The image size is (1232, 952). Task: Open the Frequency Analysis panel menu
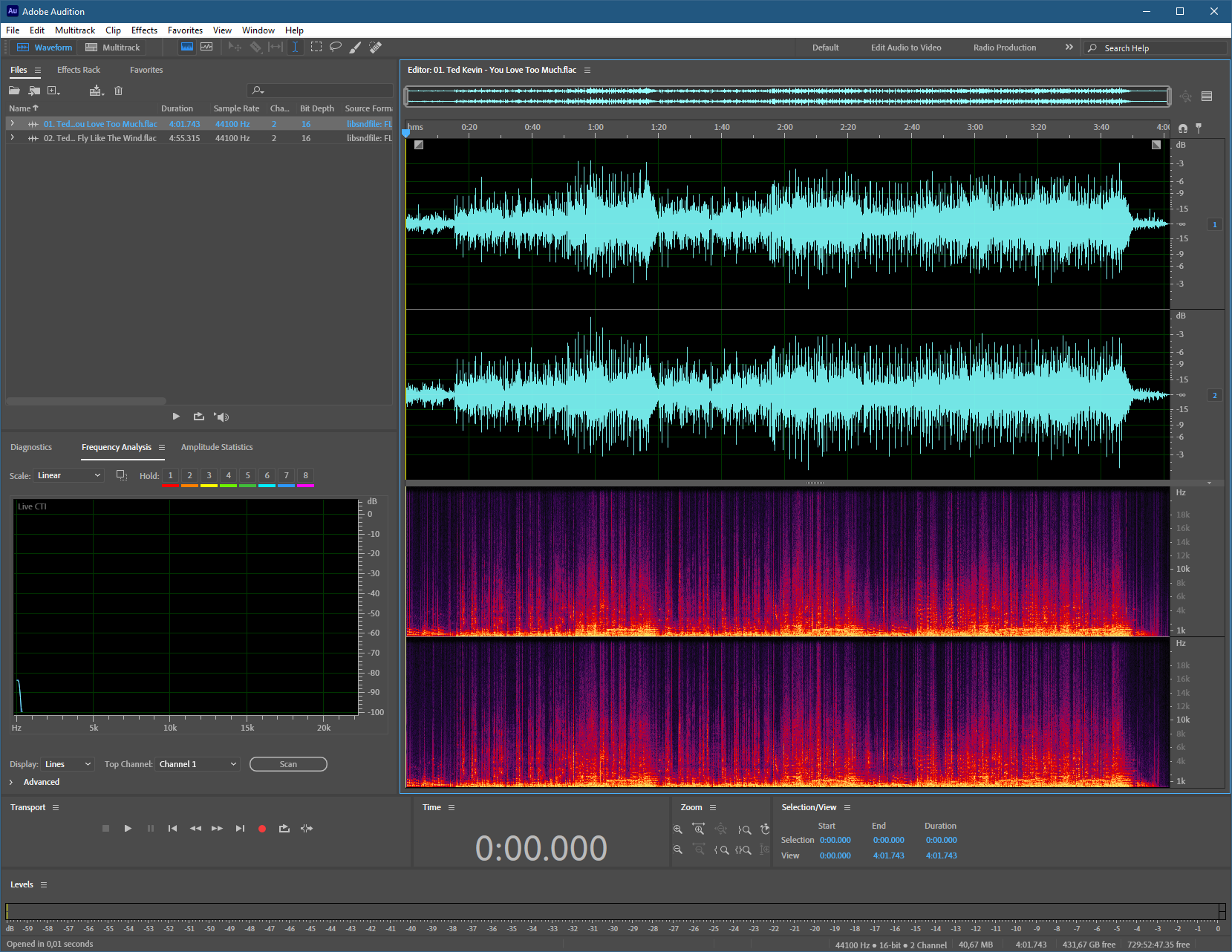point(162,447)
